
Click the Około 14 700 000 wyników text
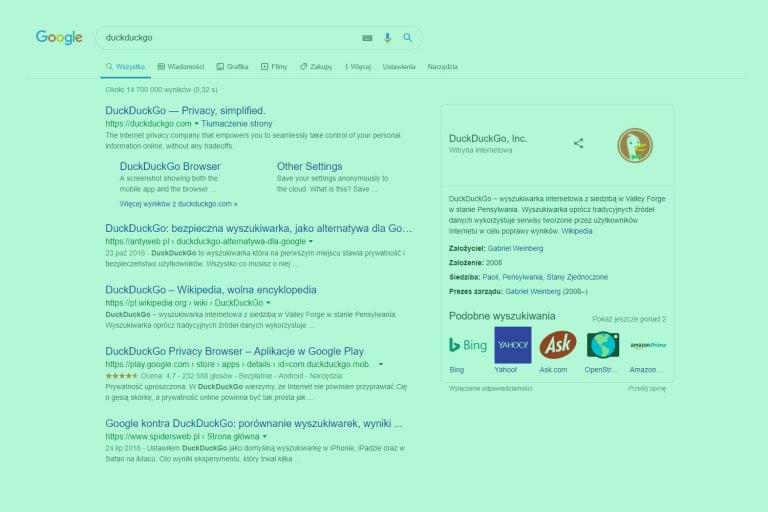161,90
